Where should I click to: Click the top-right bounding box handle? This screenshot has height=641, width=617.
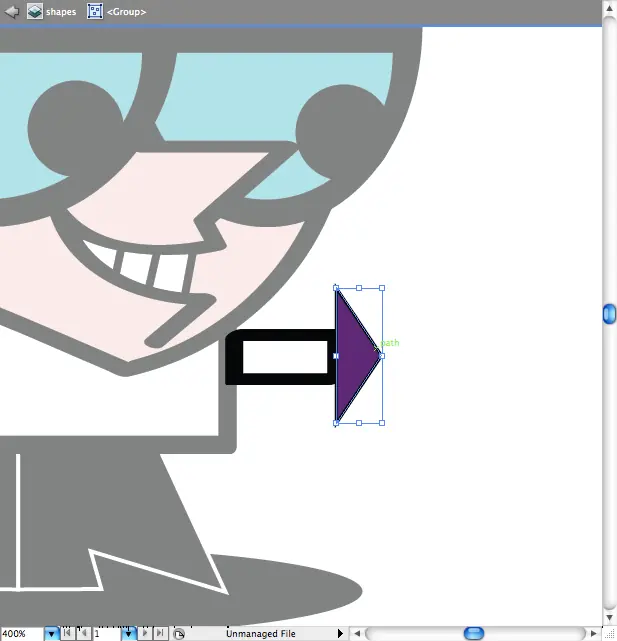pyautogui.click(x=382, y=288)
